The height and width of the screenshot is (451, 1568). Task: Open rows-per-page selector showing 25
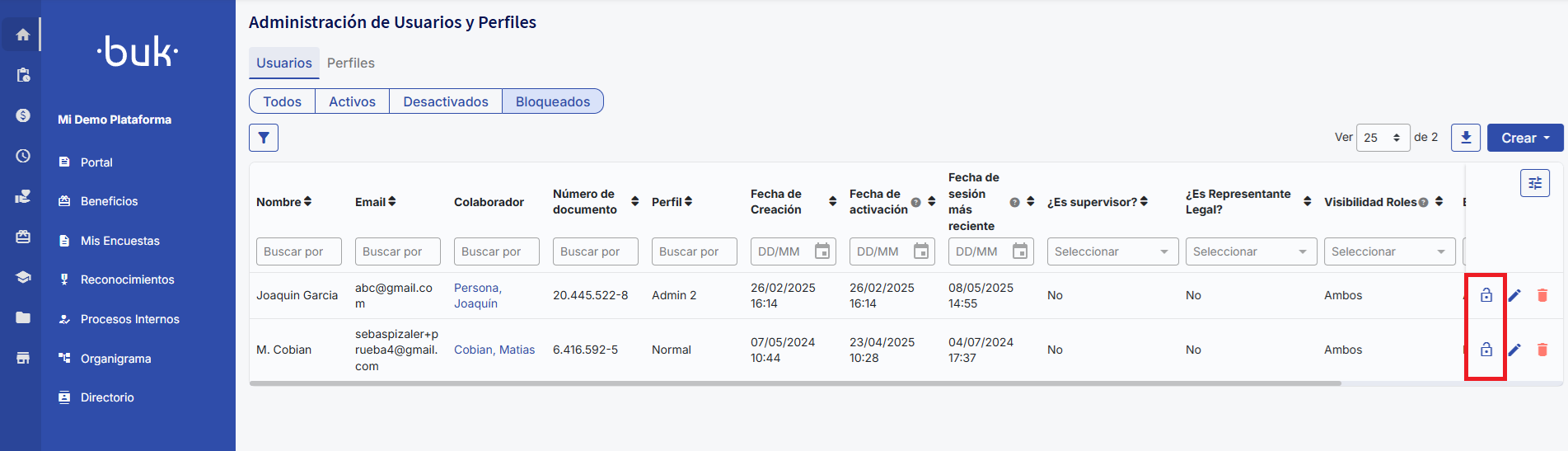(1382, 138)
